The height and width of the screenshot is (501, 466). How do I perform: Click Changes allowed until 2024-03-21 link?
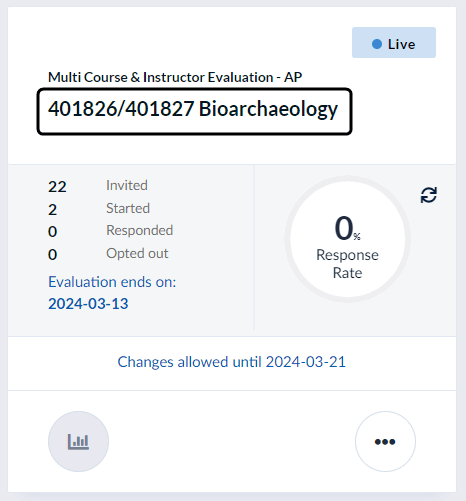(x=232, y=362)
